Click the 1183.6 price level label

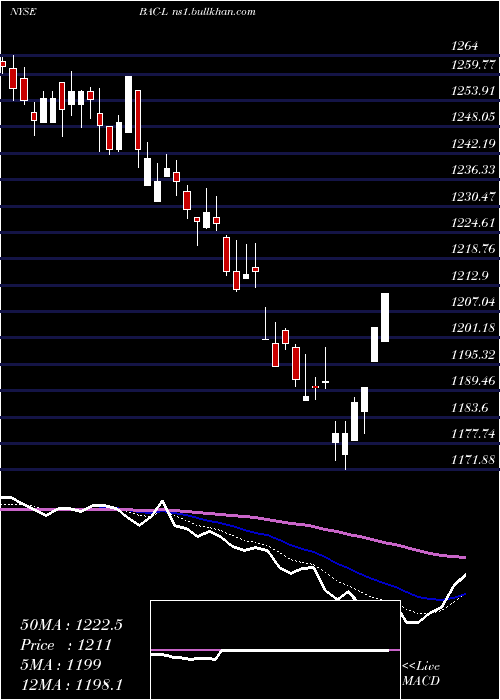[x=470, y=407]
